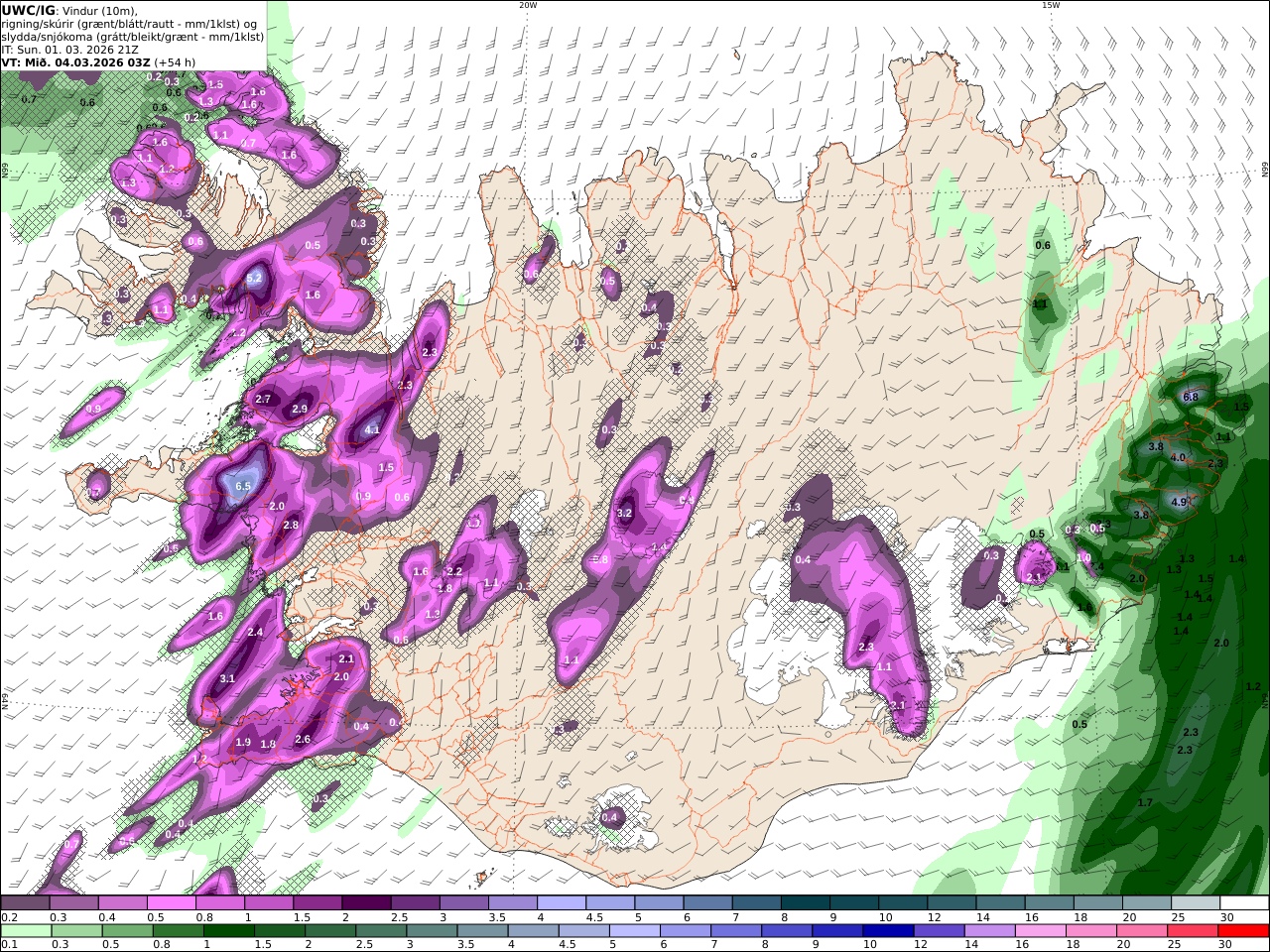Select 'IT: Sun. 01. 03. 2026 21Z' line
1270x952 pixels.
pyautogui.click(x=69, y=49)
